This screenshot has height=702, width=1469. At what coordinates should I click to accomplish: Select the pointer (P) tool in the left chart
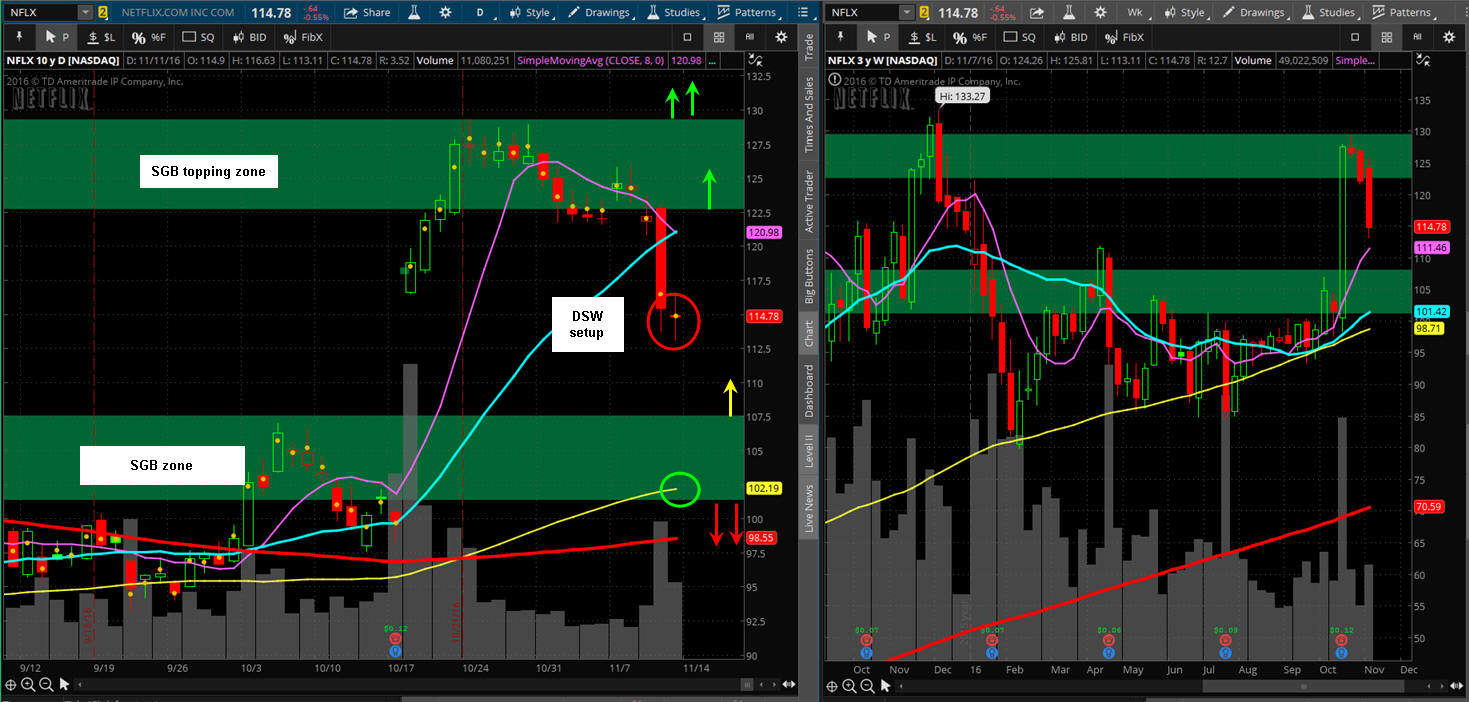[58, 37]
